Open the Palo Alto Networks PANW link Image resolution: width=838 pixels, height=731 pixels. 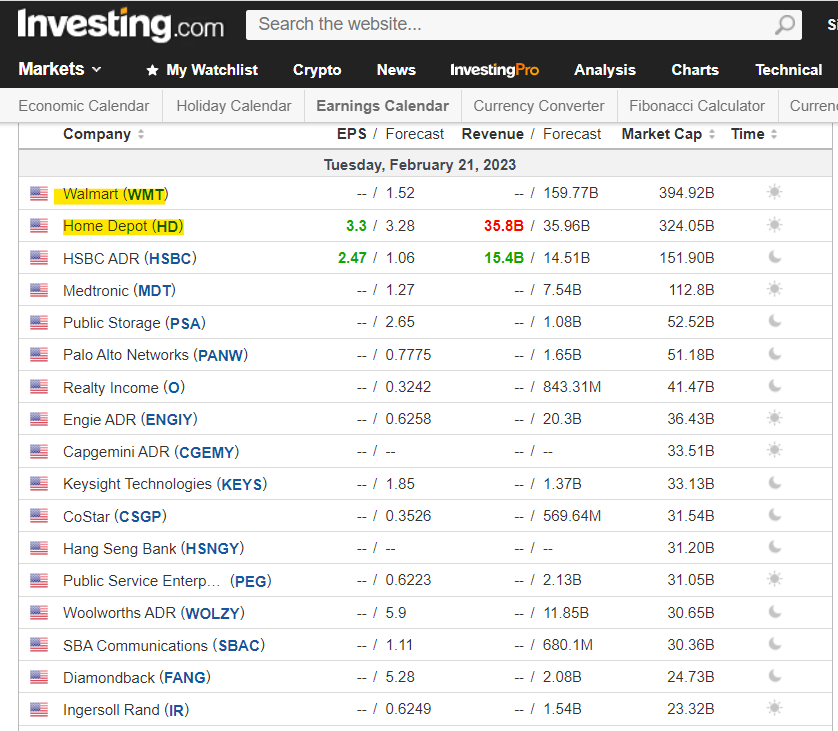pyautogui.click(x=220, y=354)
